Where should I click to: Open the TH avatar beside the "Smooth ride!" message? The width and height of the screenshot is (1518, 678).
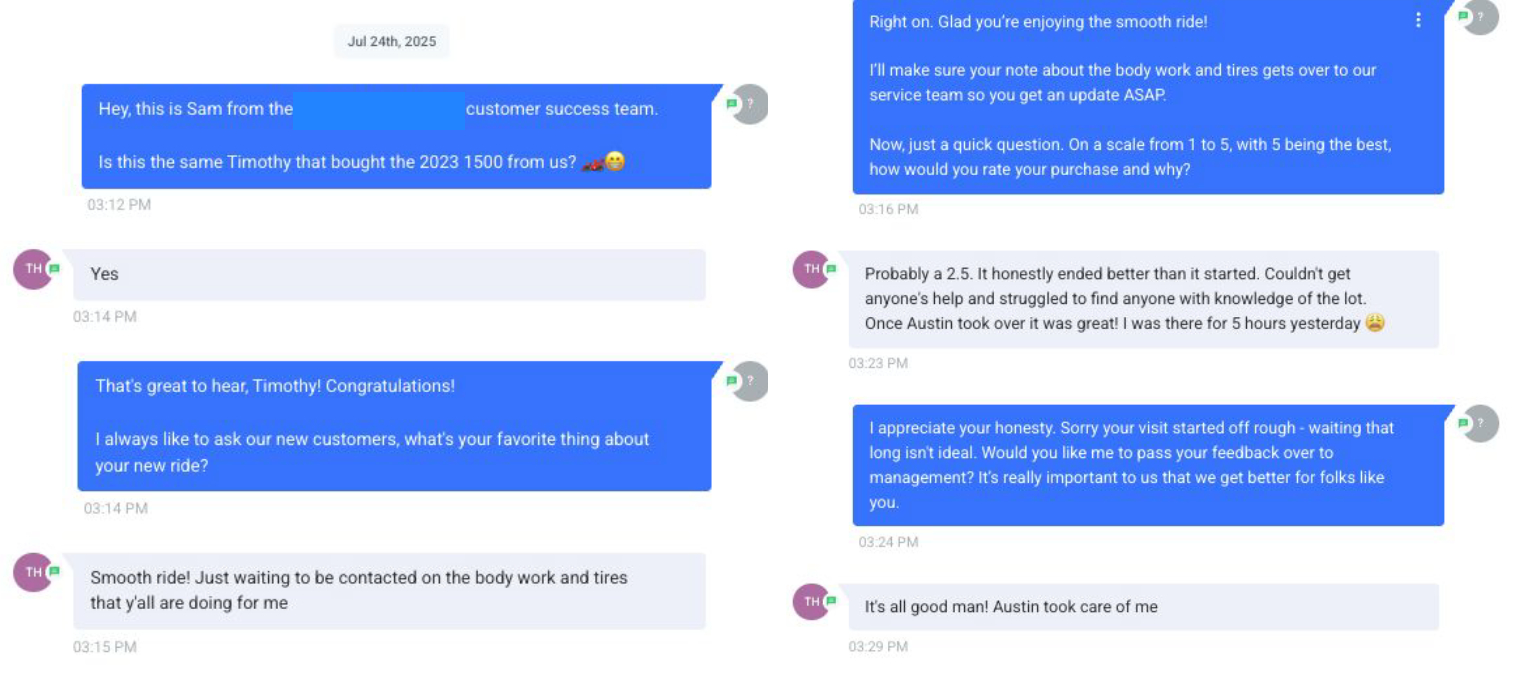pos(32,572)
